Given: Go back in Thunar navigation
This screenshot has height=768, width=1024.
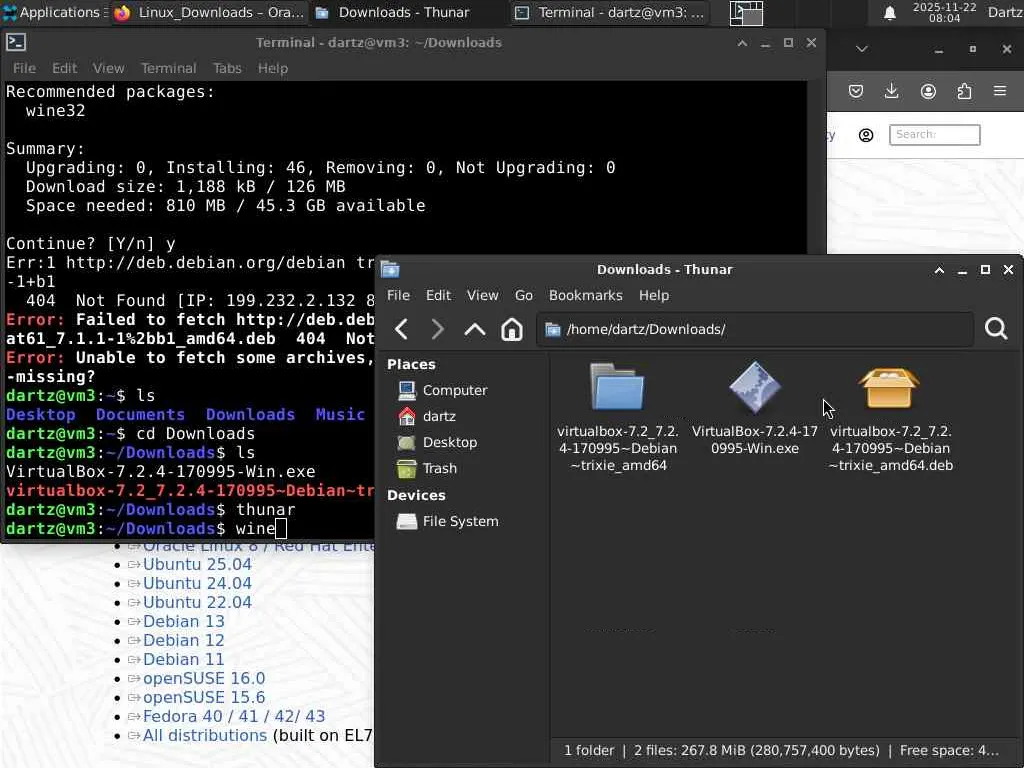Looking at the screenshot, I should pyautogui.click(x=402, y=329).
